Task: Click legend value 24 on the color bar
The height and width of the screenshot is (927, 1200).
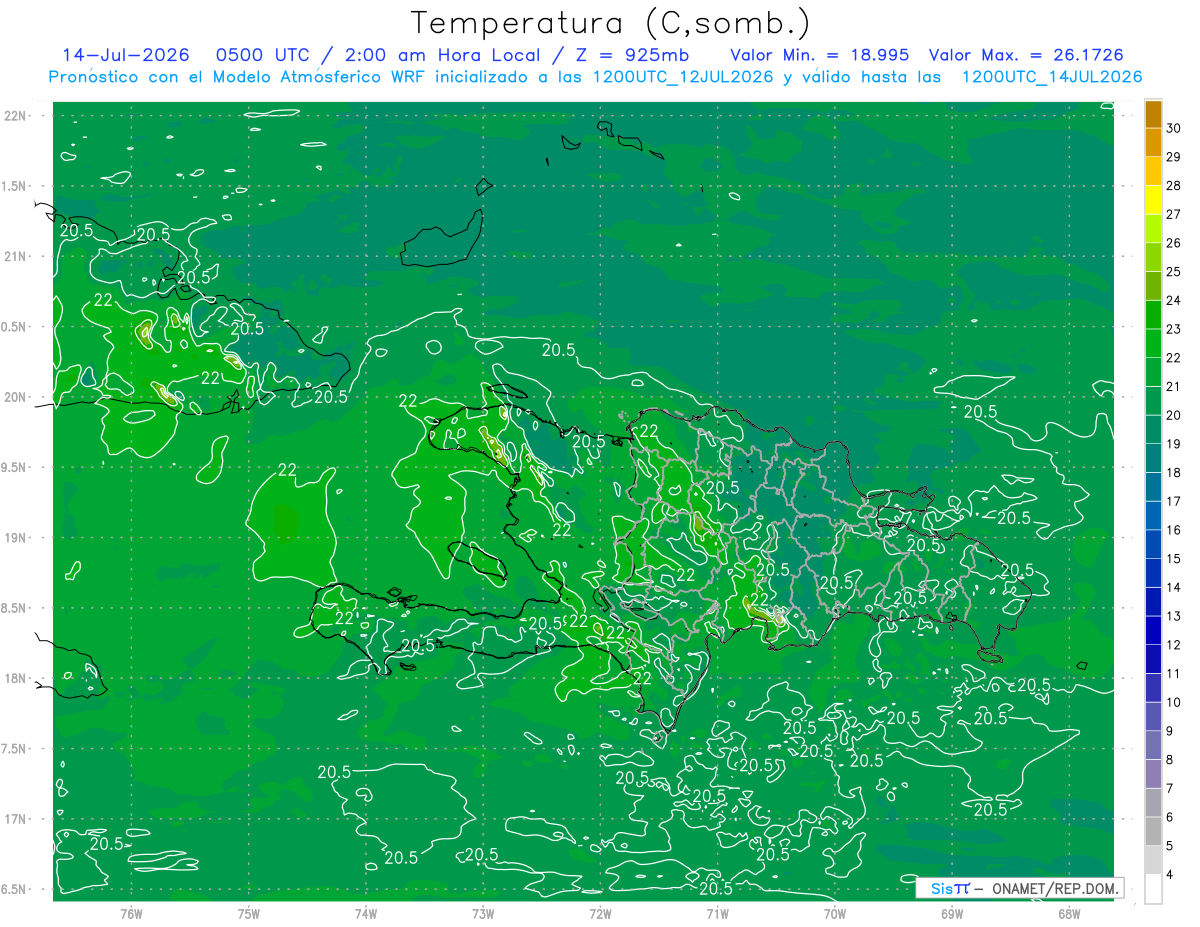Action: pos(1174,301)
